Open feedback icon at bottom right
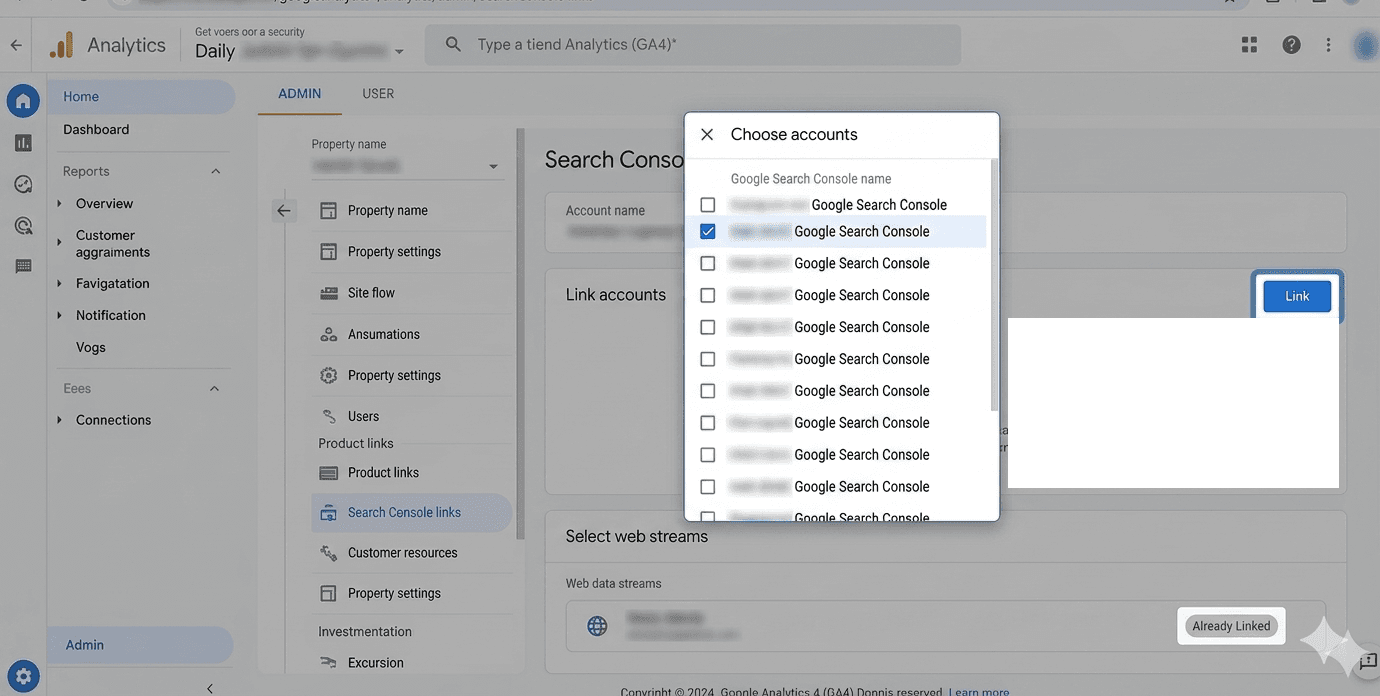The image size is (1380, 696). coord(1368,664)
